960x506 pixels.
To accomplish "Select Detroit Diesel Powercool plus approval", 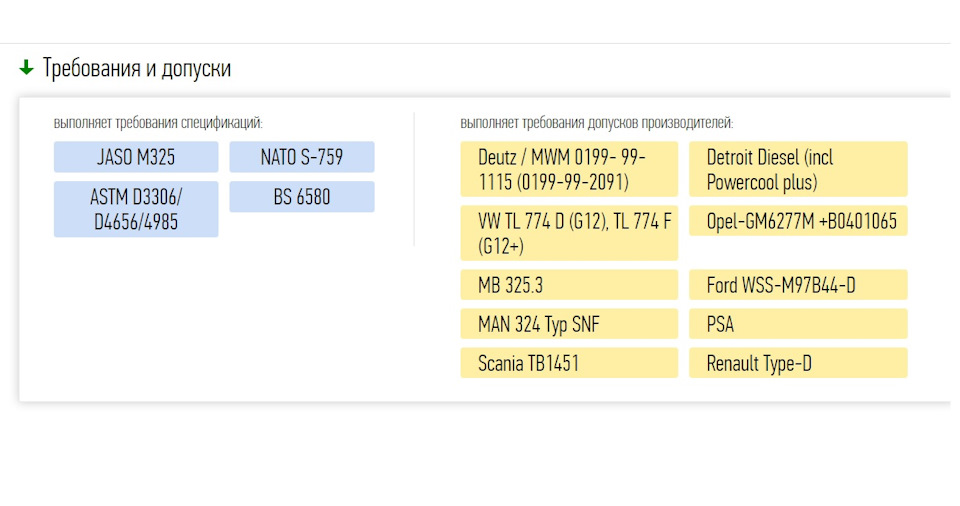I will click(798, 169).
